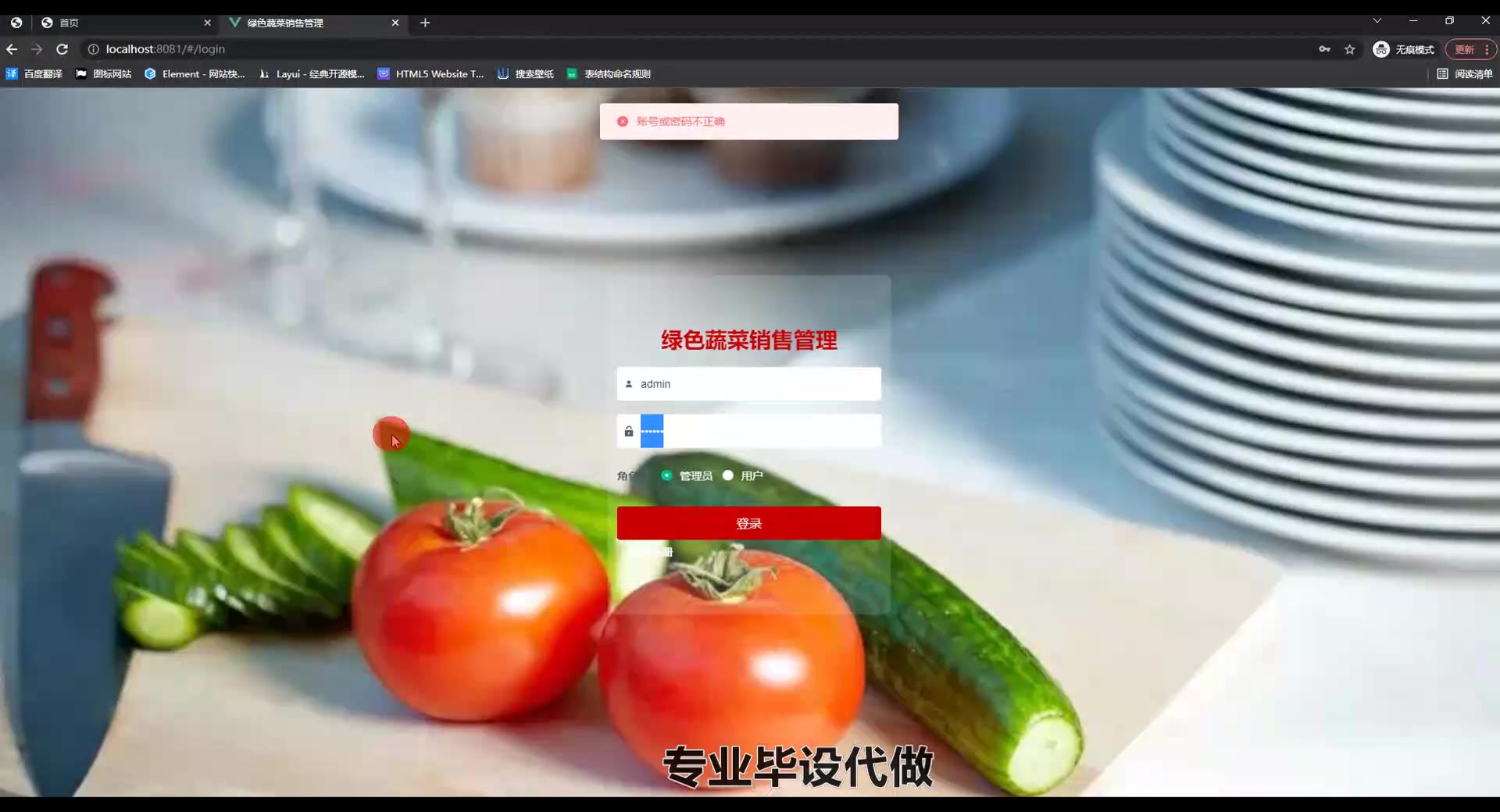Image resolution: width=1500 pixels, height=812 pixels.
Task: Expand the tab search dropdown arrow
Action: 1377,20
